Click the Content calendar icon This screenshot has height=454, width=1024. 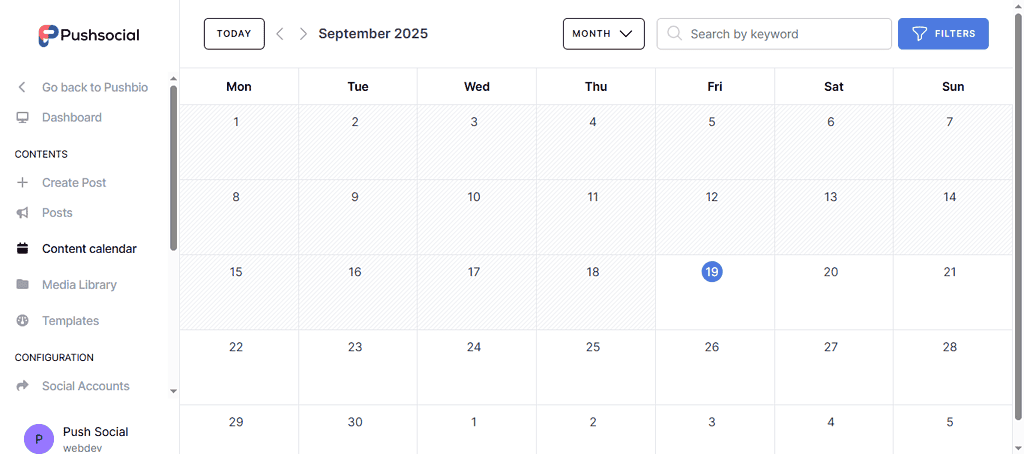click(x=22, y=249)
